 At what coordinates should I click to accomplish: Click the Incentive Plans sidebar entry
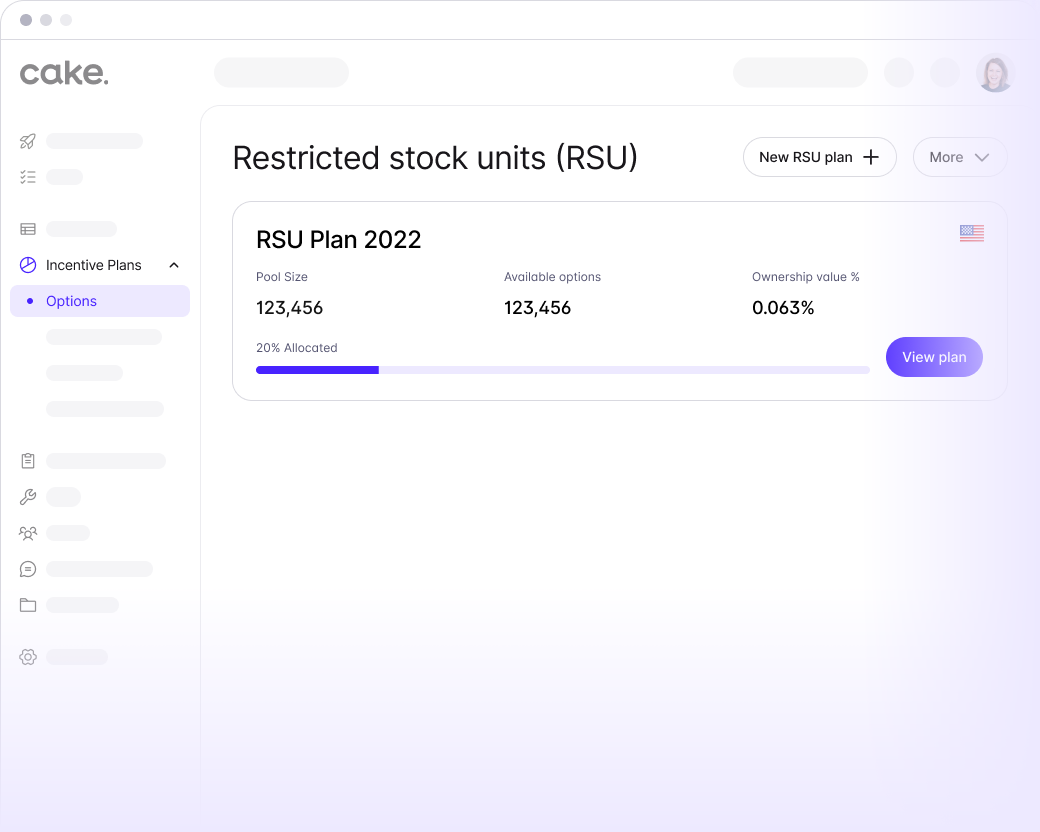pyautogui.click(x=94, y=265)
